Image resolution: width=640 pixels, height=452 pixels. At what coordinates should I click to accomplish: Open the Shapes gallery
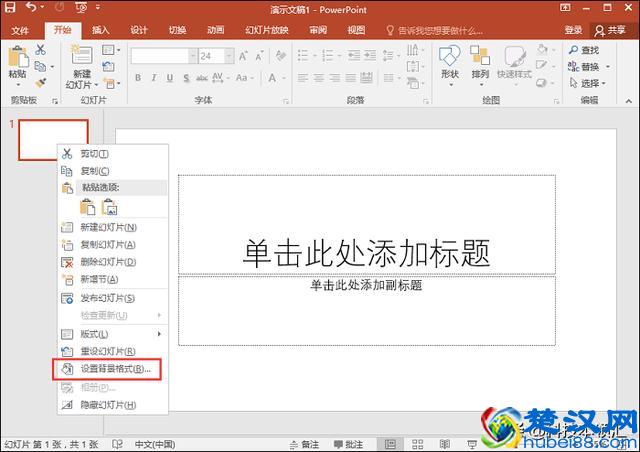tap(450, 65)
